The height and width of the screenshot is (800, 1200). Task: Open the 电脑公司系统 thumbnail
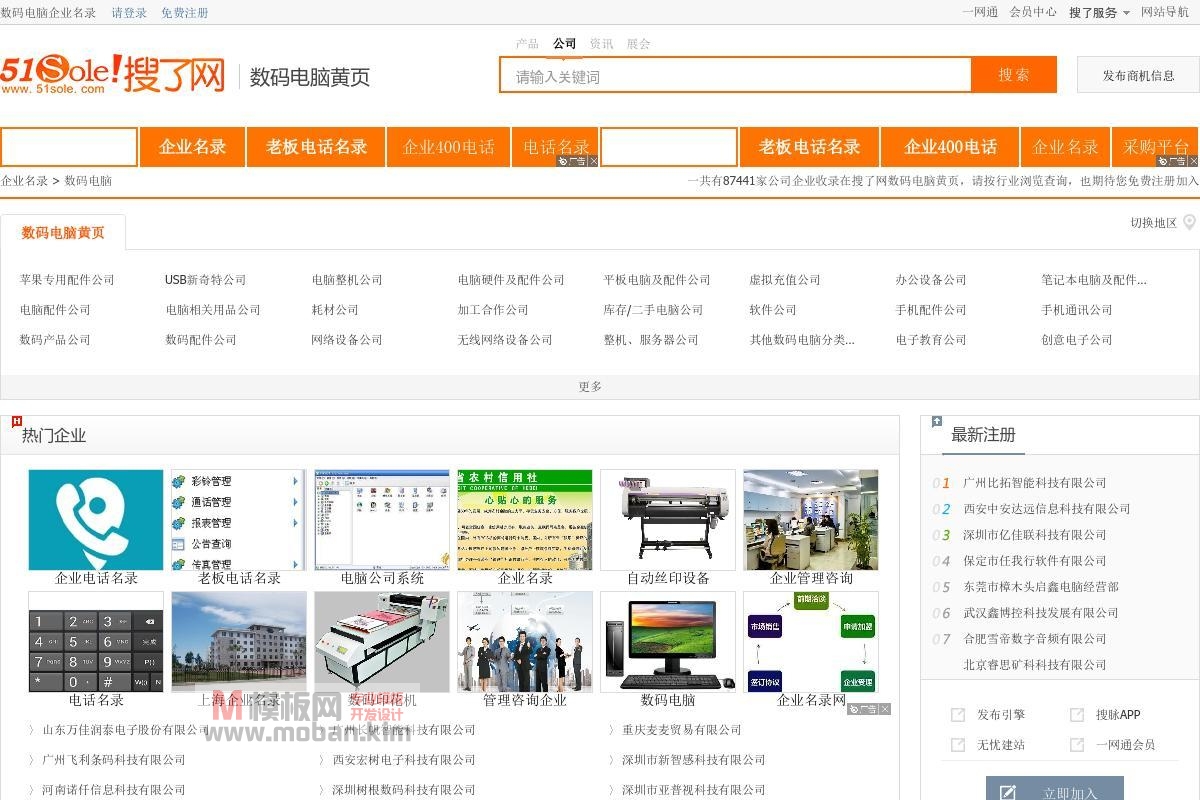pos(382,520)
